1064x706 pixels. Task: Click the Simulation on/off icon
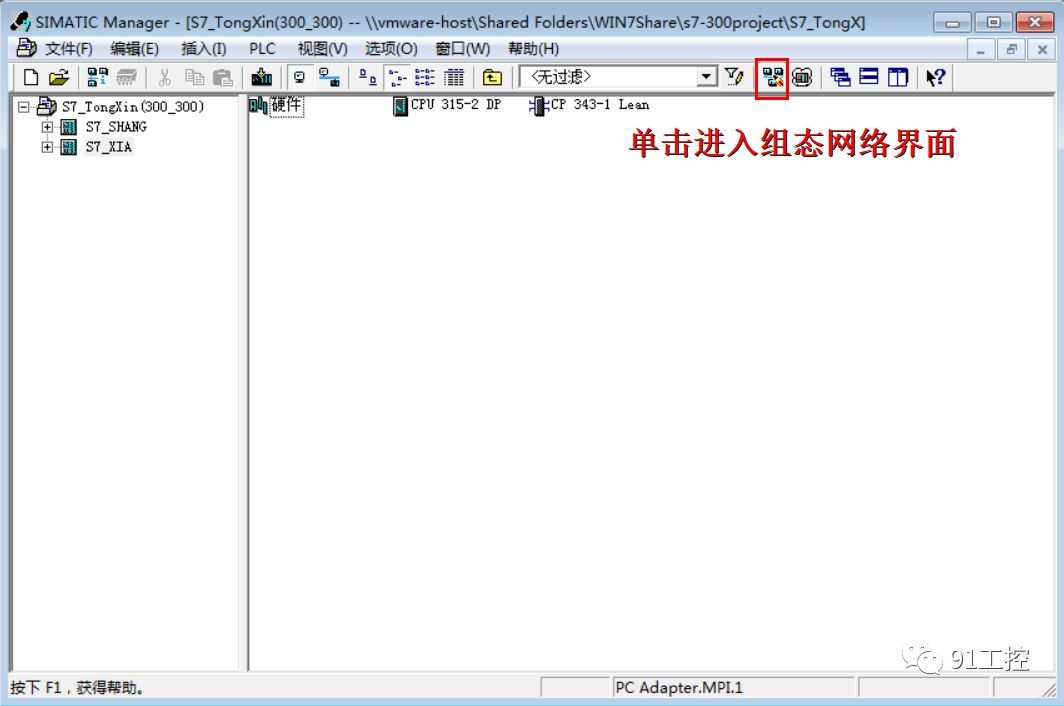[x=802, y=77]
